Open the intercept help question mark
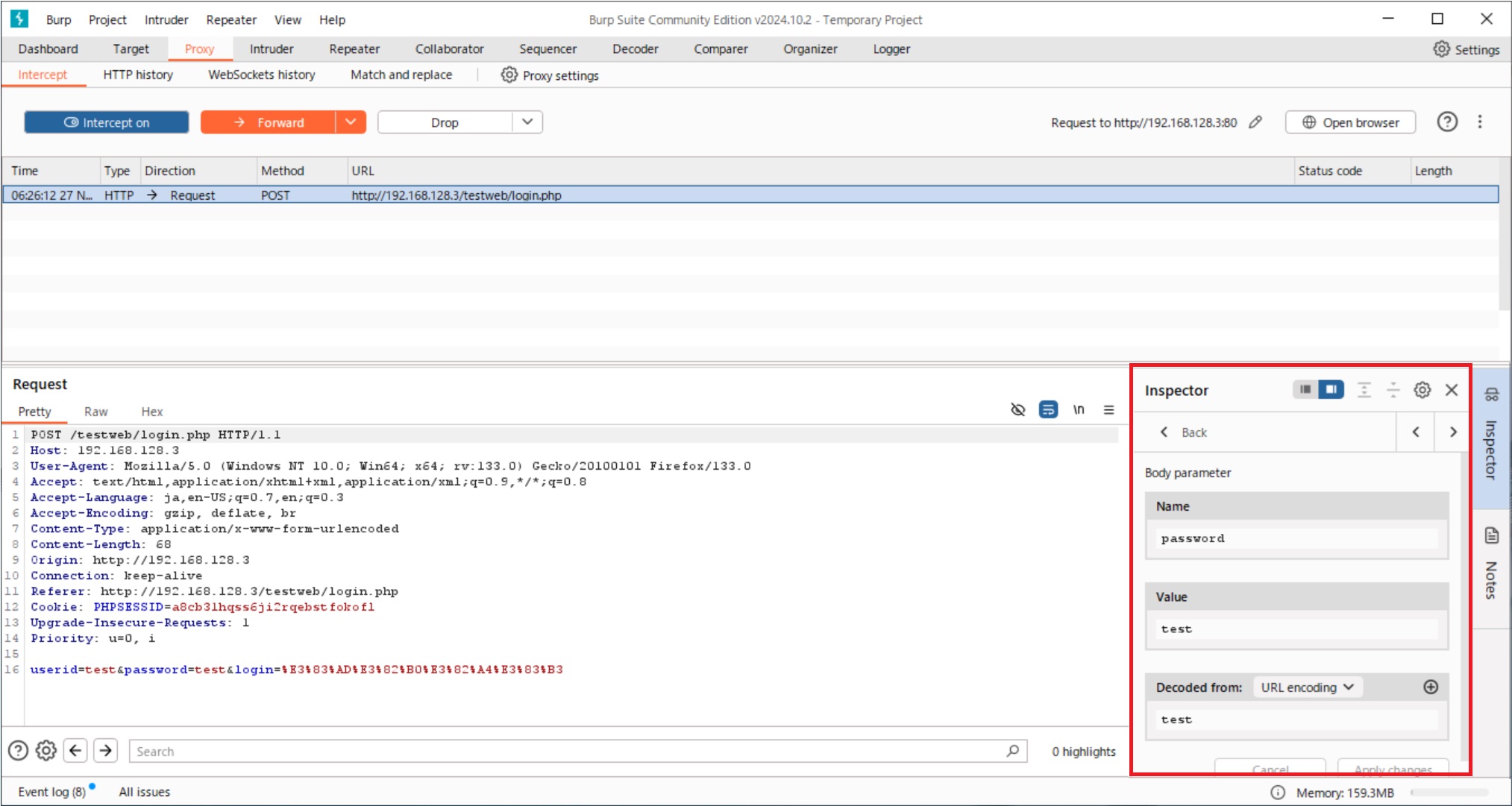Viewport: 1512px width, 806px height. [x=1447, y=122]
